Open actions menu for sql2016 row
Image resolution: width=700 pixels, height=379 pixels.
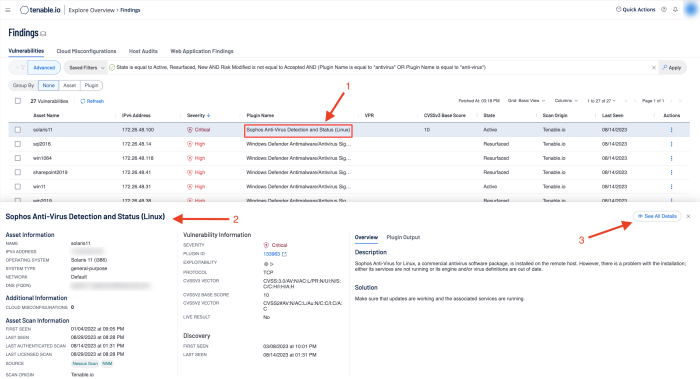[x=671, y=144]
